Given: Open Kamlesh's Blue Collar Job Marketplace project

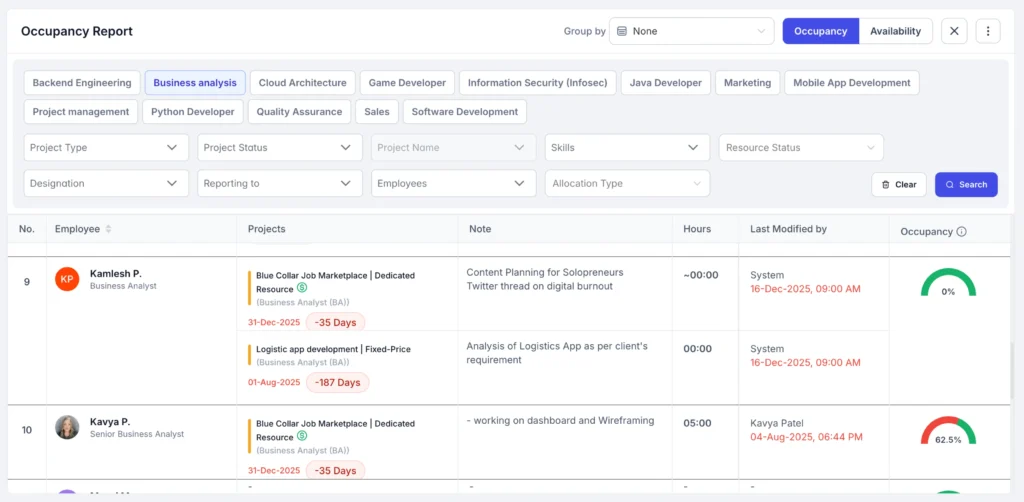Looking at the screenshot, I should click(335, 281).
